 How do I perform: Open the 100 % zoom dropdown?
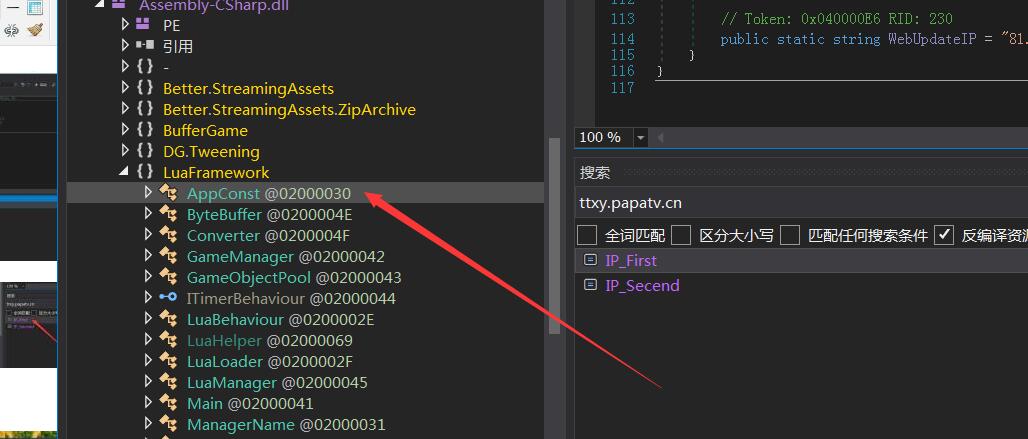[x=640, y=138]
